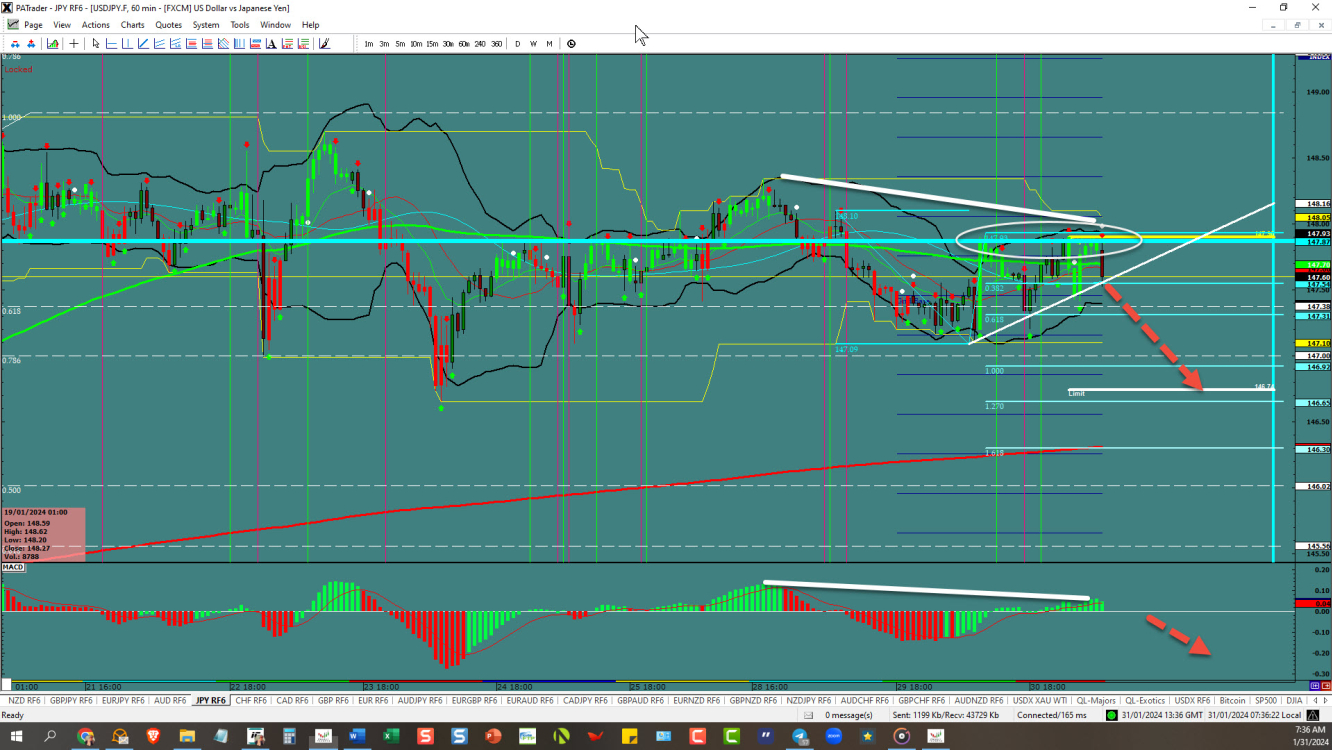Open the System menu
The height and width of the screenshot is (750, 1332).
pyautogui.click(x=206, y=25)
